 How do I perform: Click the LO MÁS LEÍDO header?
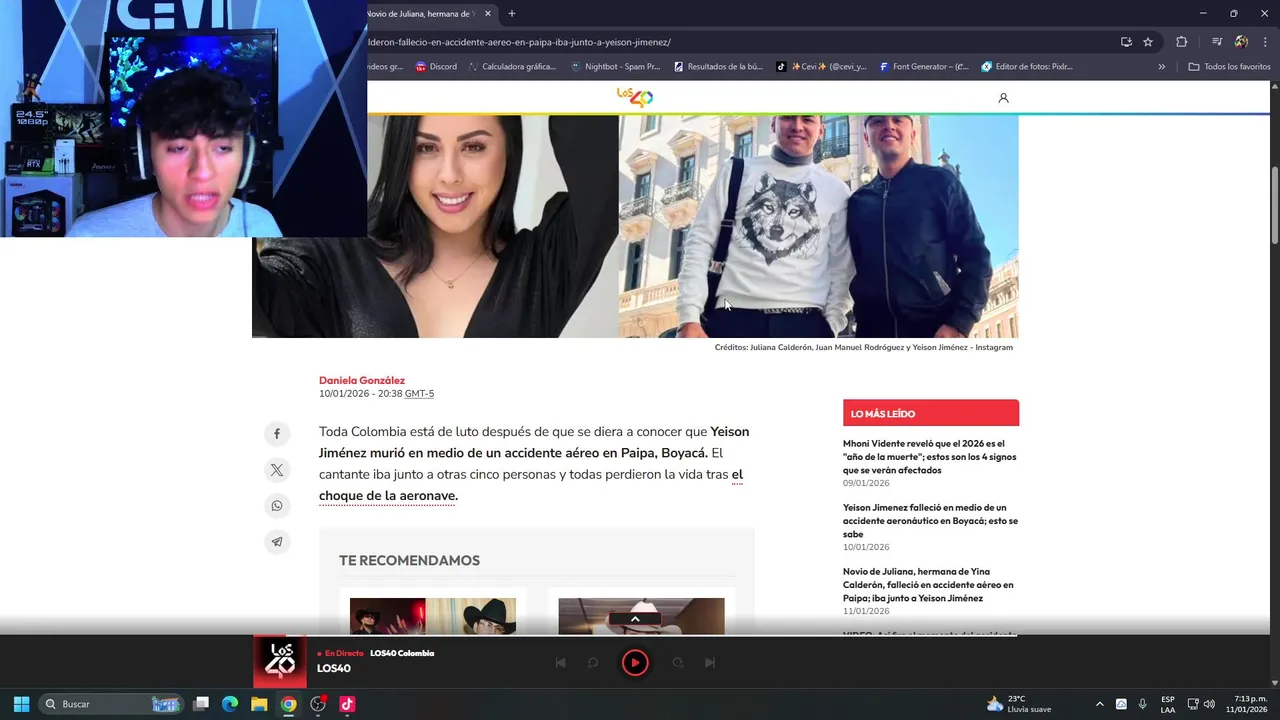click(x=931, y=413)
